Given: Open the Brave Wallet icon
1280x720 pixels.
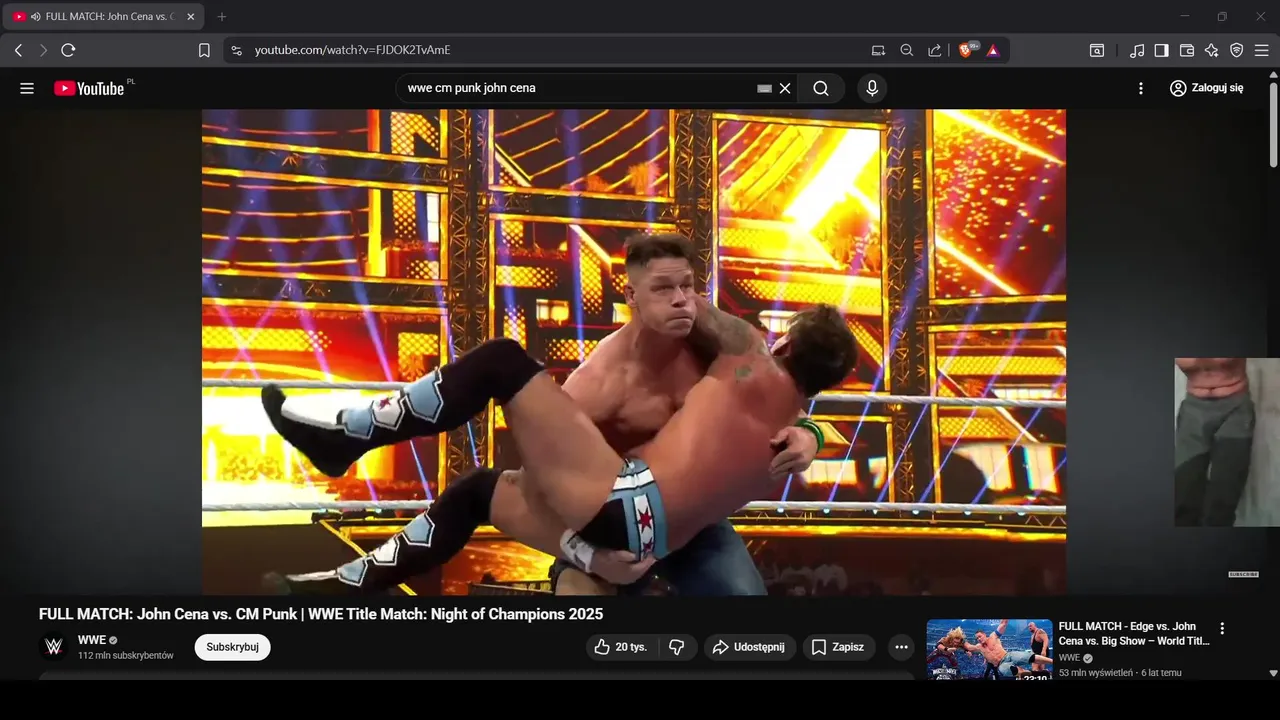Looking at the screenshot, I should click(x=1187, y=50).
